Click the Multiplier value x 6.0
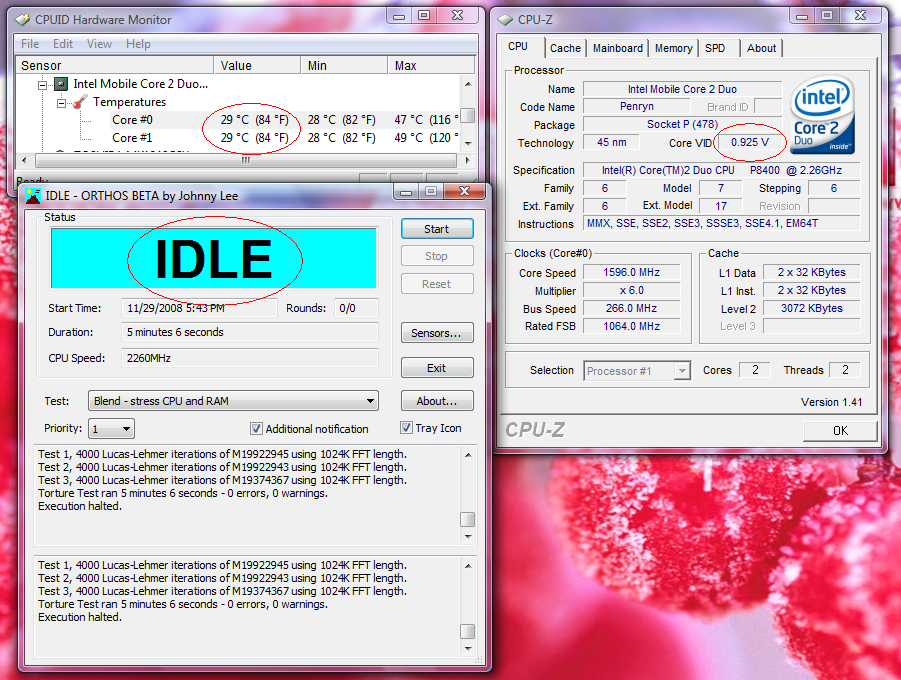Image resolution: width=901 pixels, height=680 pixels. point(632,290)
